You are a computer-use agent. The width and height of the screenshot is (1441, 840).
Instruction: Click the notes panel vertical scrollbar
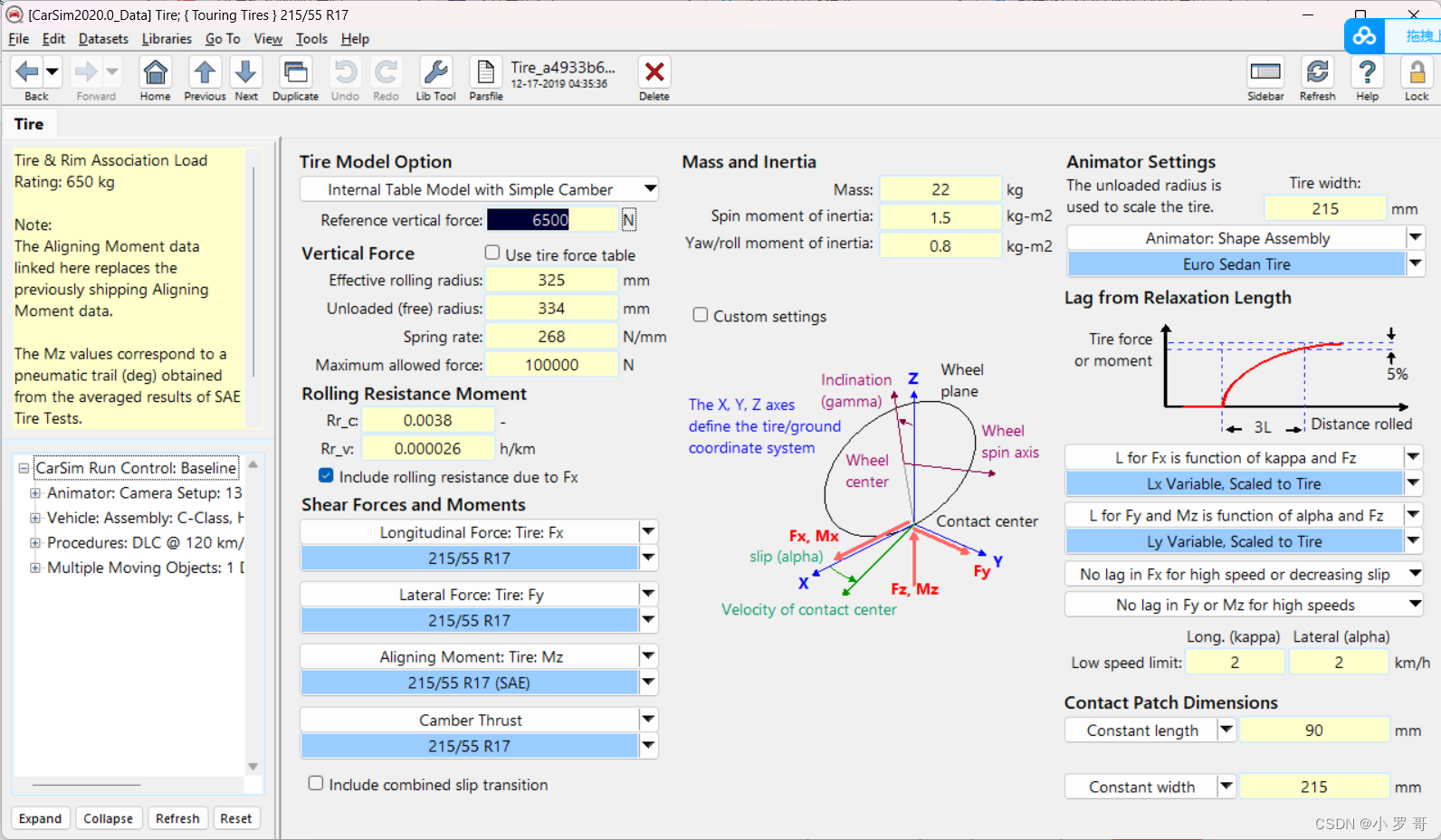tap(253, 272)
